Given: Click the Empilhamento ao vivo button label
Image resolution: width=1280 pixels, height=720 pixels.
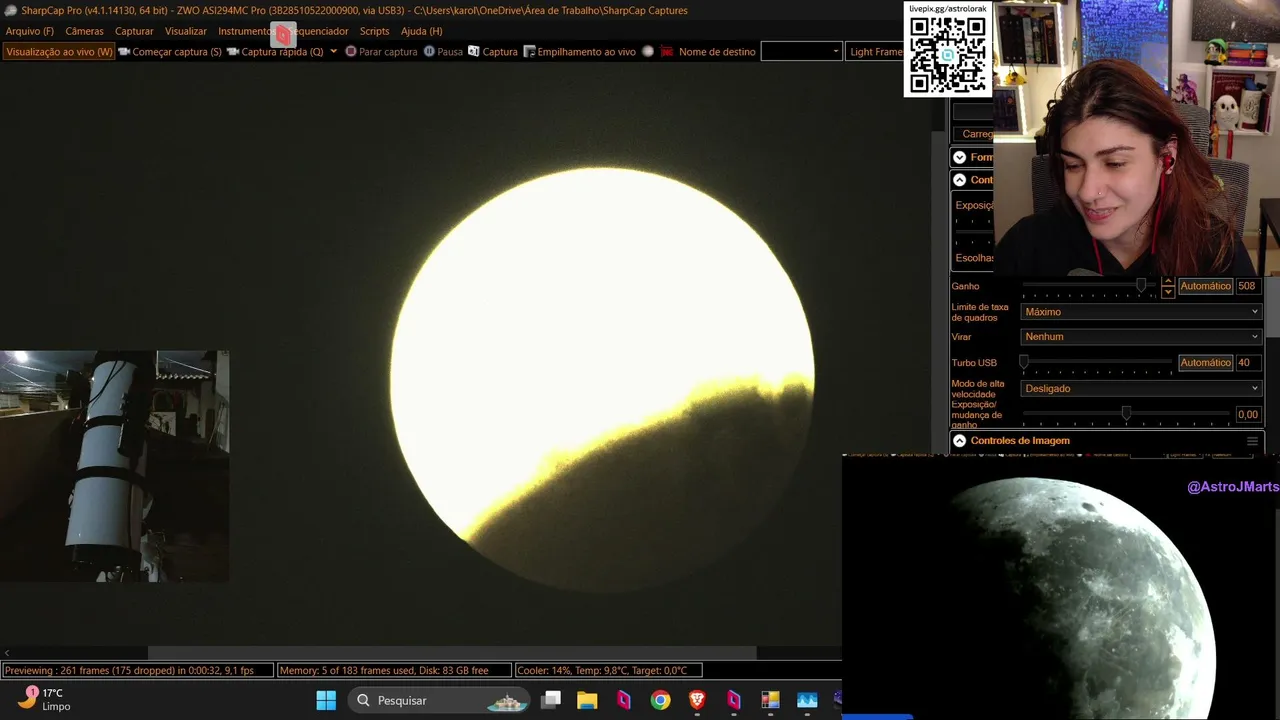Looking at the screenshot, I should [x=586, y=52].
